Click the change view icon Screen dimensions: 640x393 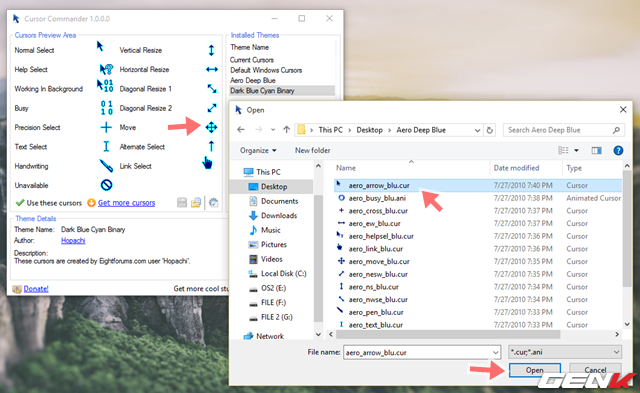tap(563, 151)
